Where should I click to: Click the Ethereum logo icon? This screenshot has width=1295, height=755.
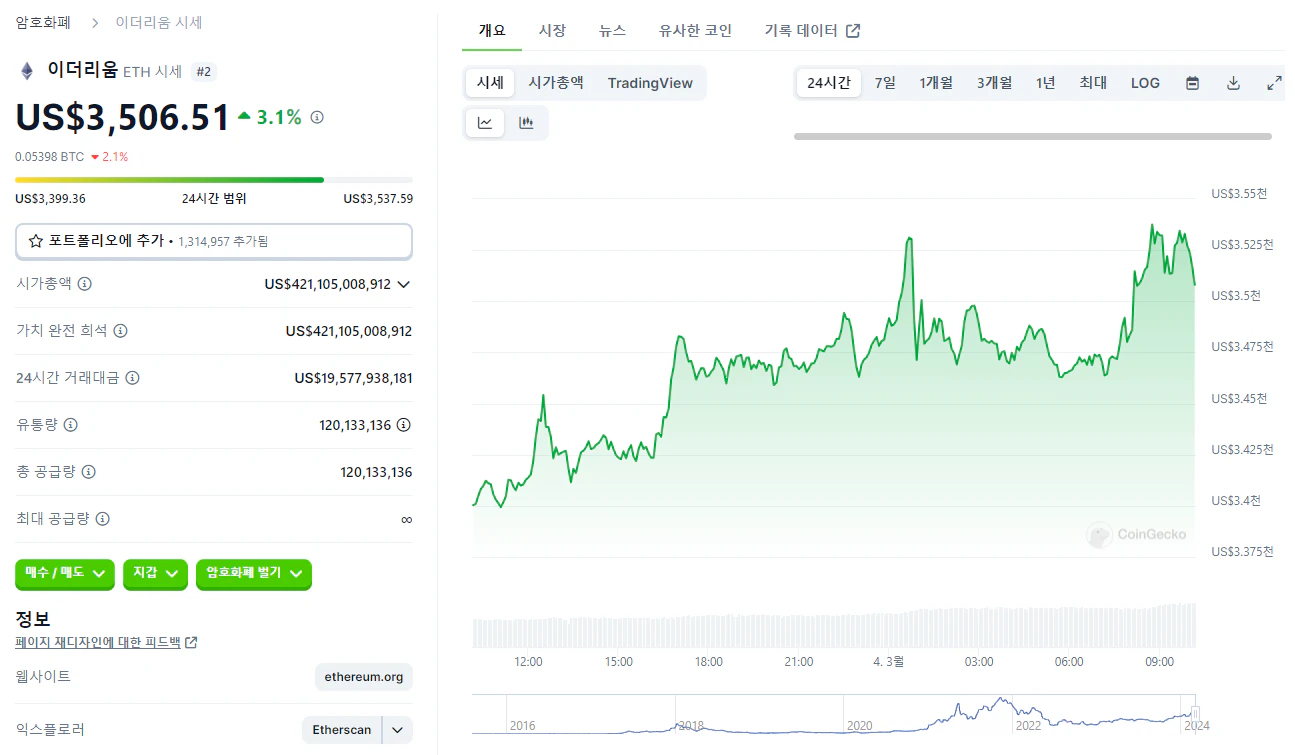[x=27, y=71]
